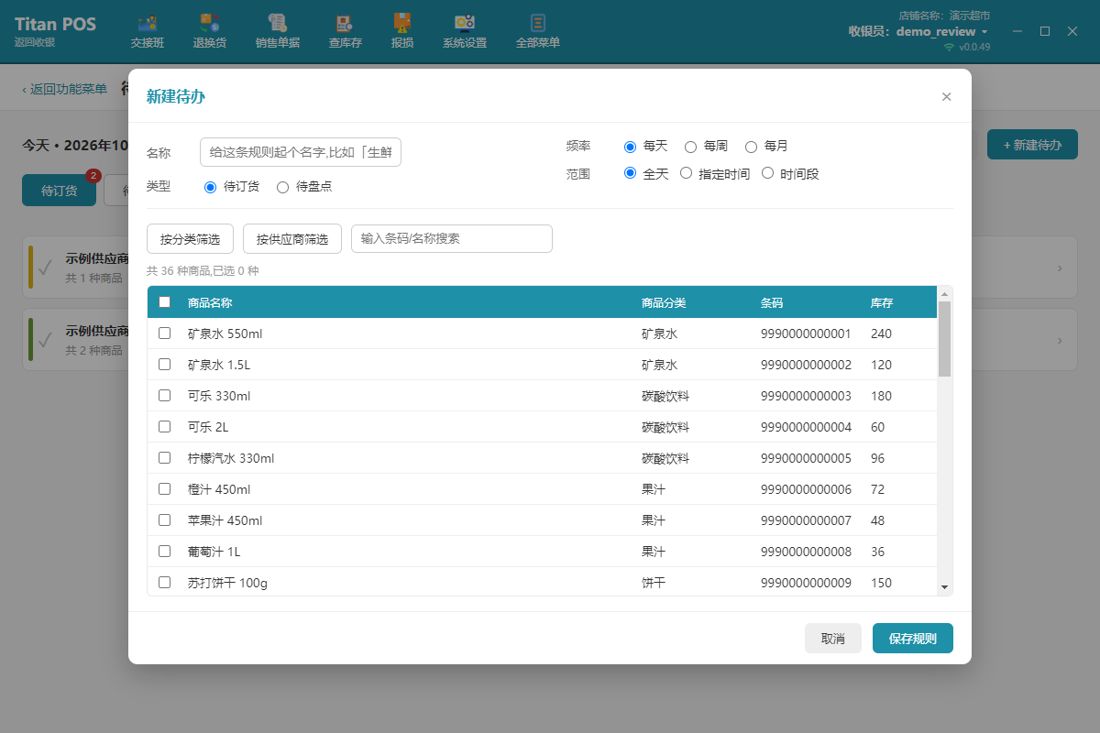Close the 新建待办 dialog with X

pyautogui.click(x=946, y=97)
